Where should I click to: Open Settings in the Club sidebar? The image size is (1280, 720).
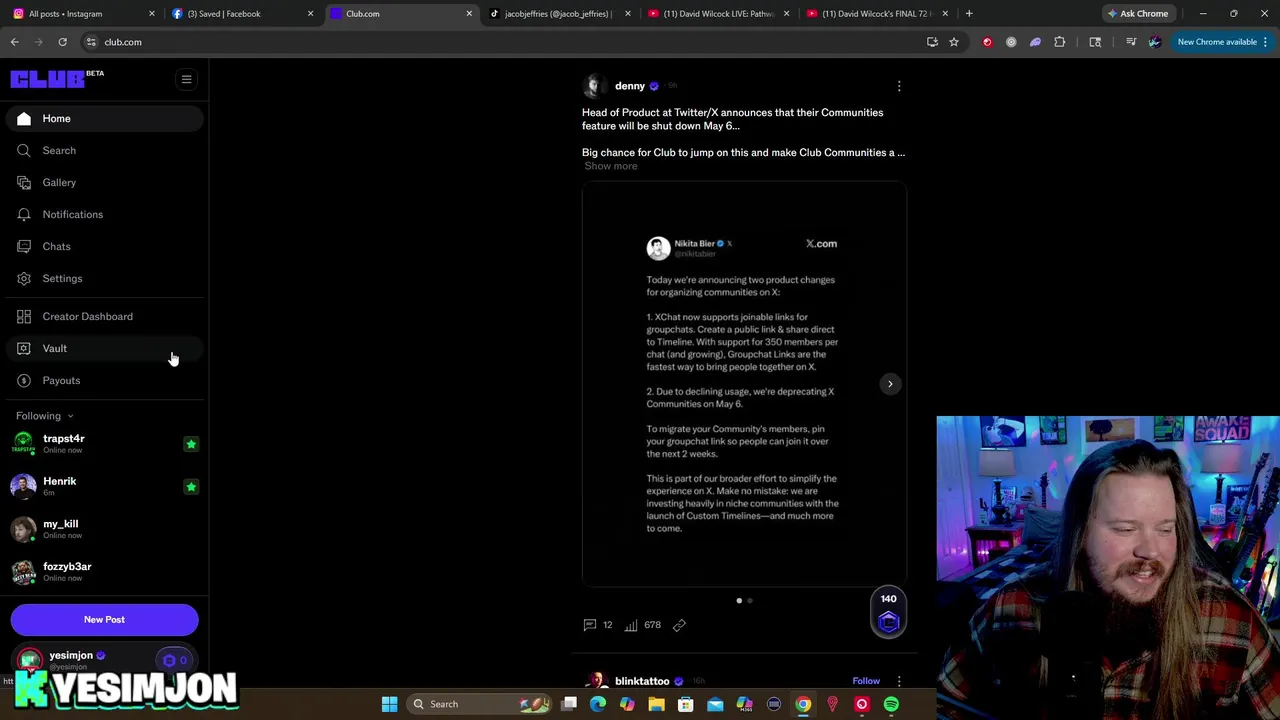[104, 278]
